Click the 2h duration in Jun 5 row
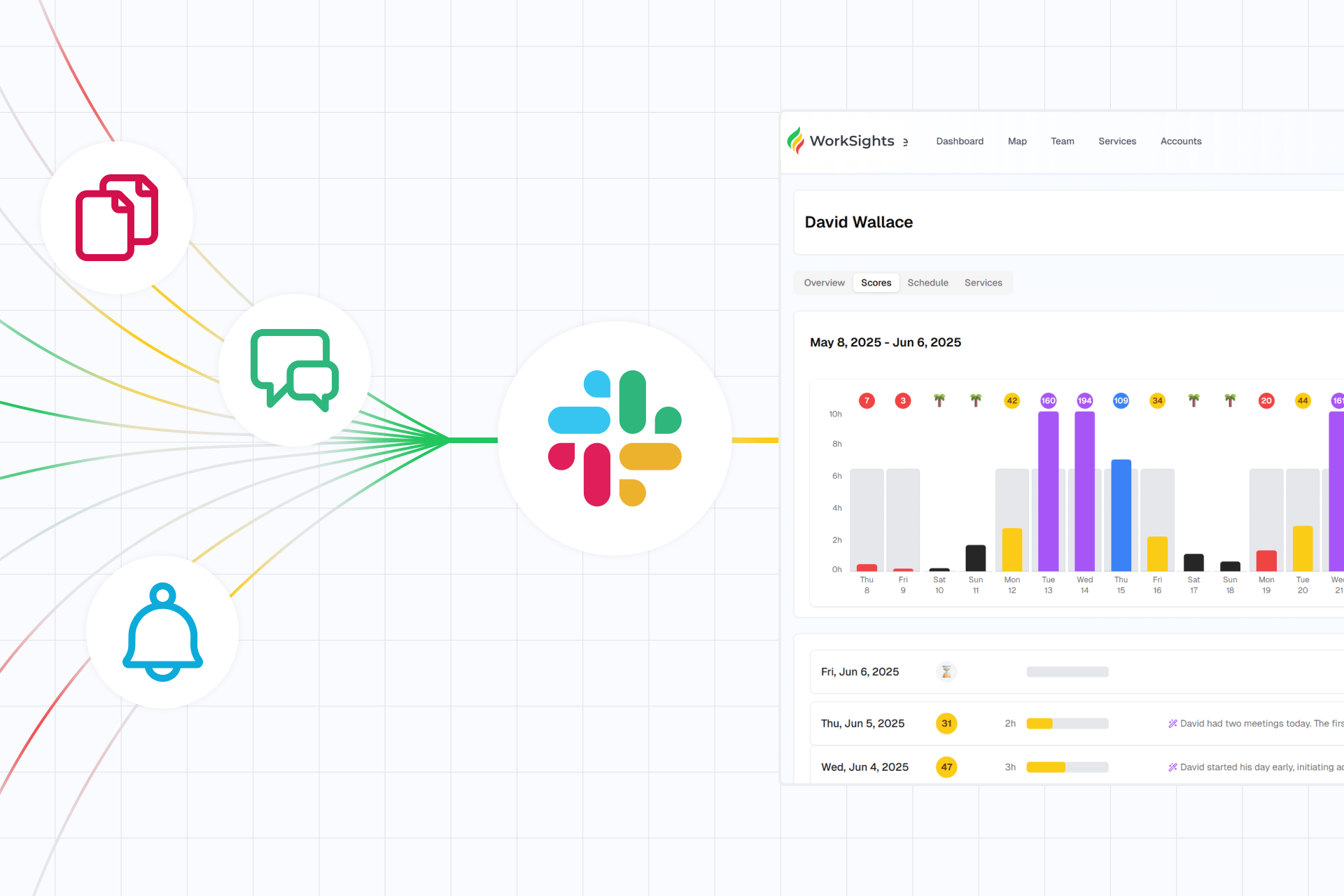Image resolution: width=1344 pixels, height=896 pixels. 1010,724
